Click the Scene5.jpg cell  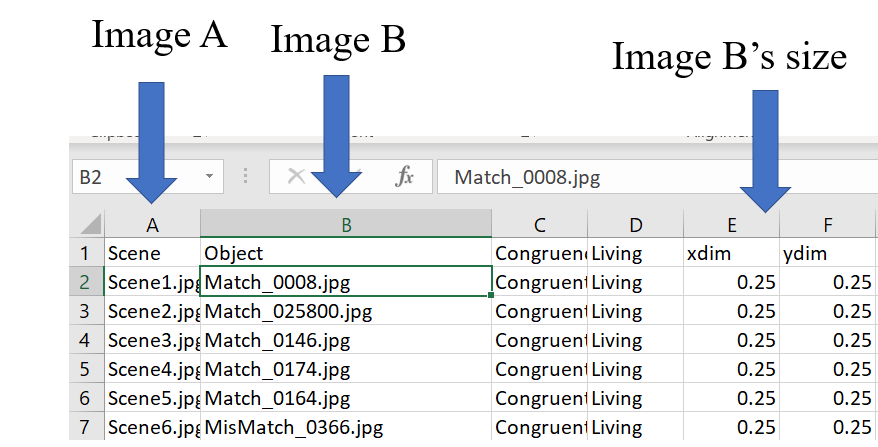click(x=152, y=399)
